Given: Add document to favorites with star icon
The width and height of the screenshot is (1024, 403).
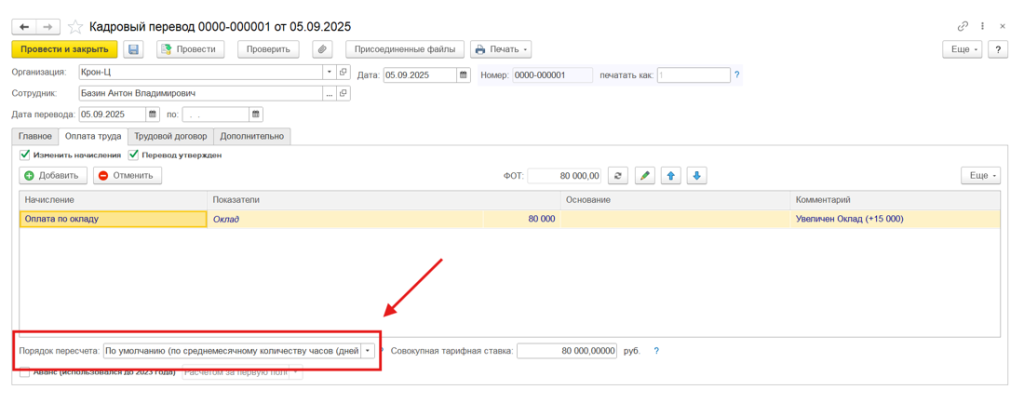Looking at the screenshot, I should click(76, 27).
